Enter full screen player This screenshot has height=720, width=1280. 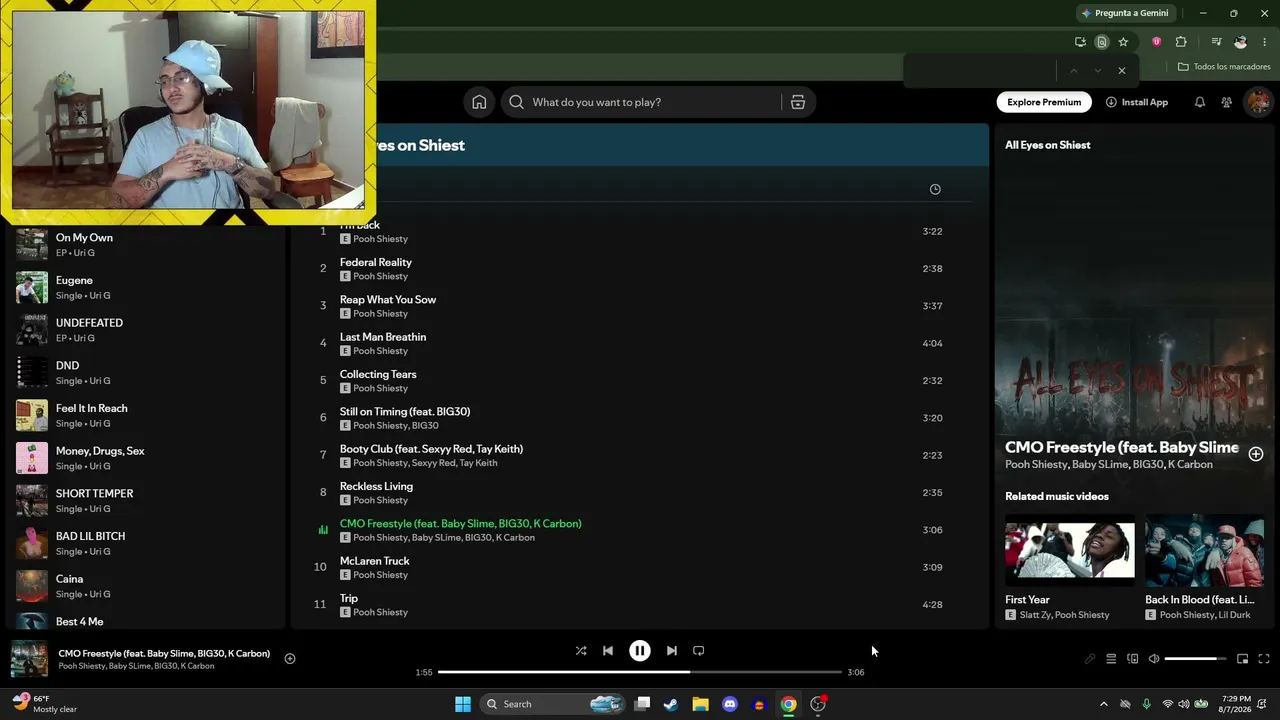[x=1264, y=659]
